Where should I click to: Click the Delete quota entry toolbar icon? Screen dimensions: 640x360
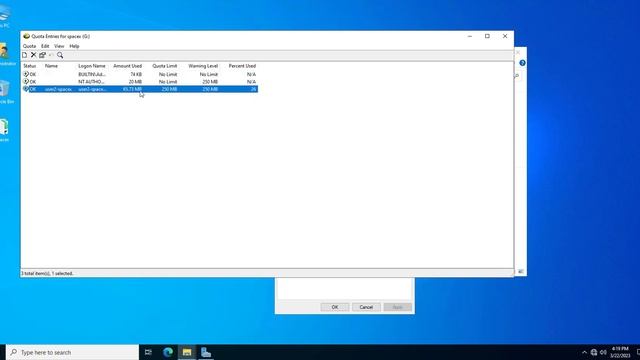[x=33, y=55]
